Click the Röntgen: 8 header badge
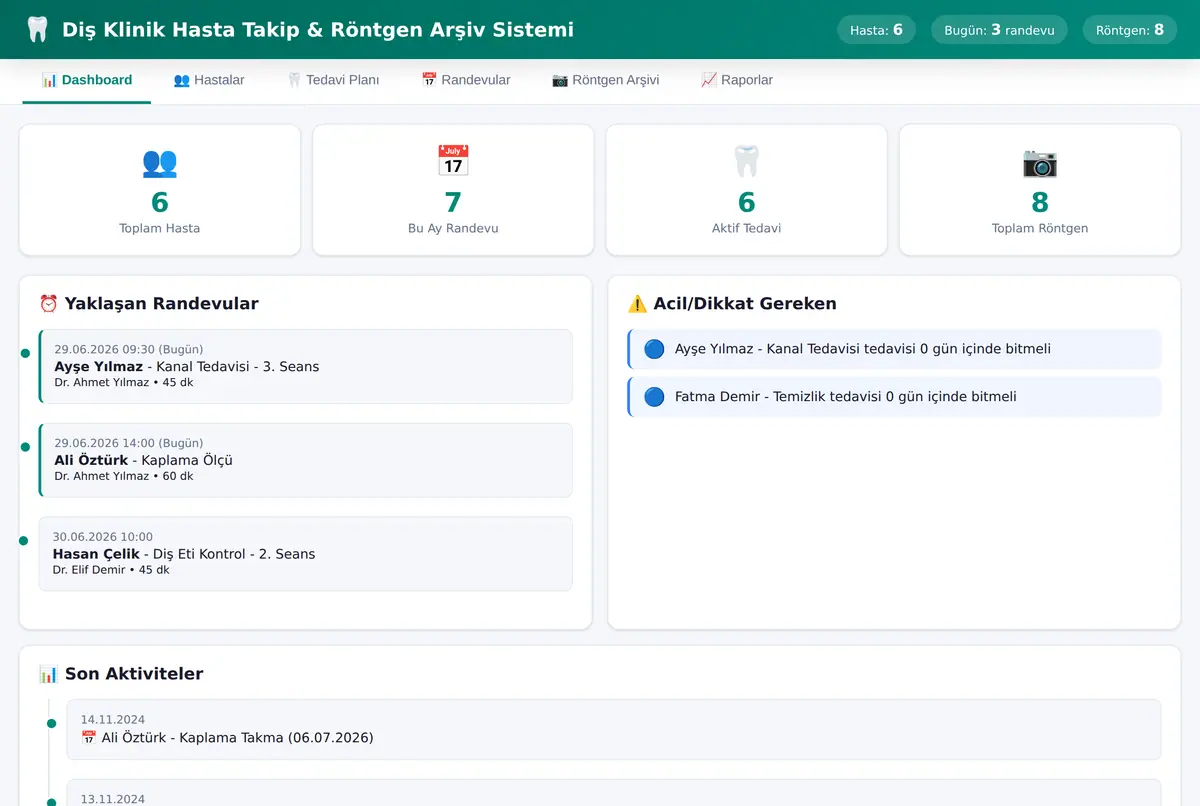This screenshot has height=806, width=1200. click(1130, 30)
